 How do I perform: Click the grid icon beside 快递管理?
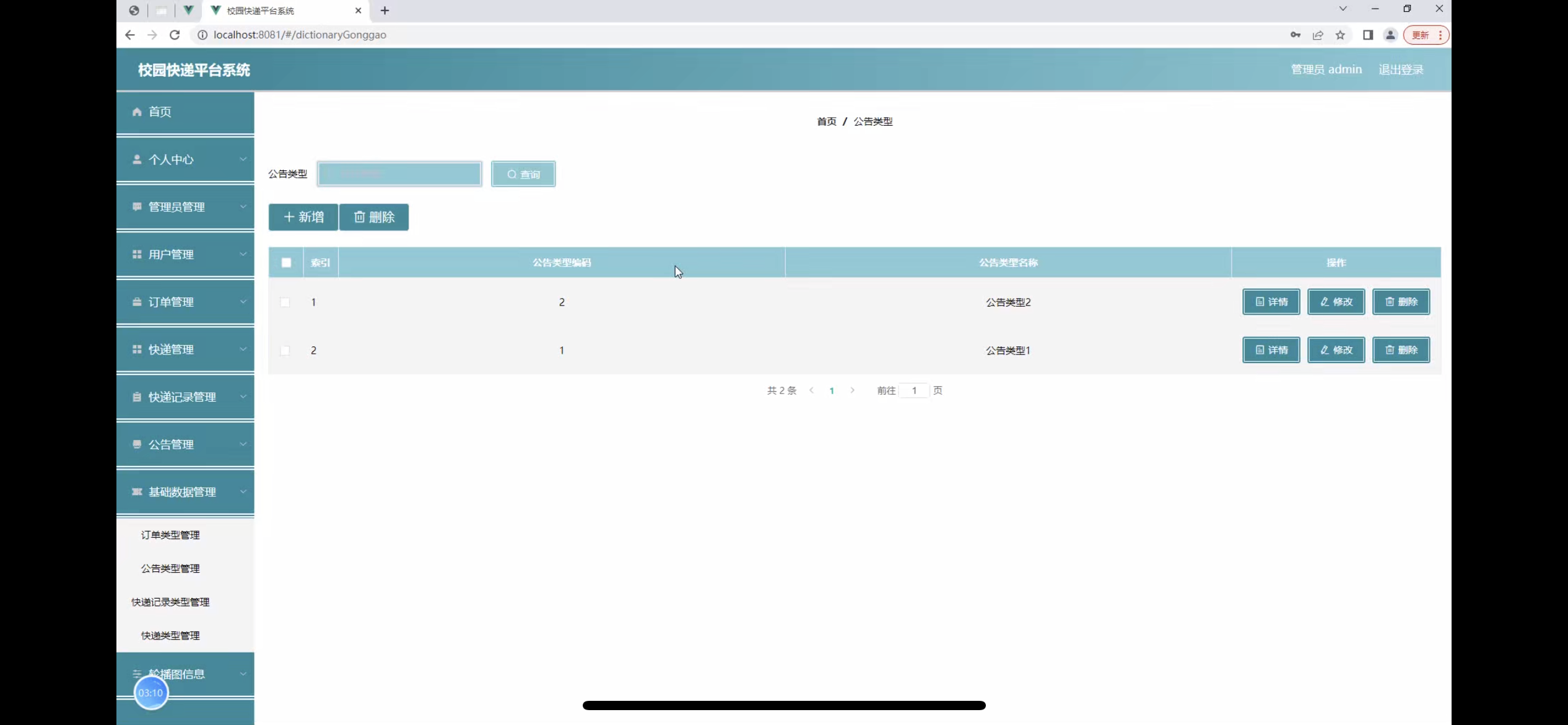tap(137, 349)
